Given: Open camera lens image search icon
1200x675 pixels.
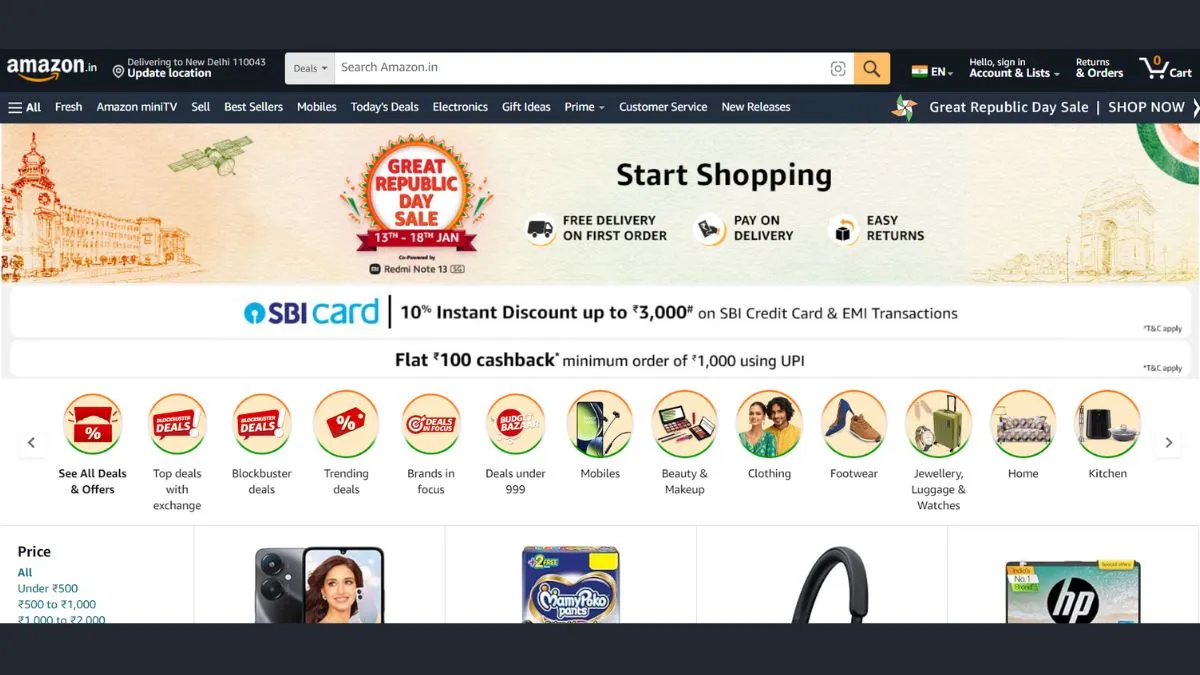Looking at the screenshot, I should pos(838,68).
